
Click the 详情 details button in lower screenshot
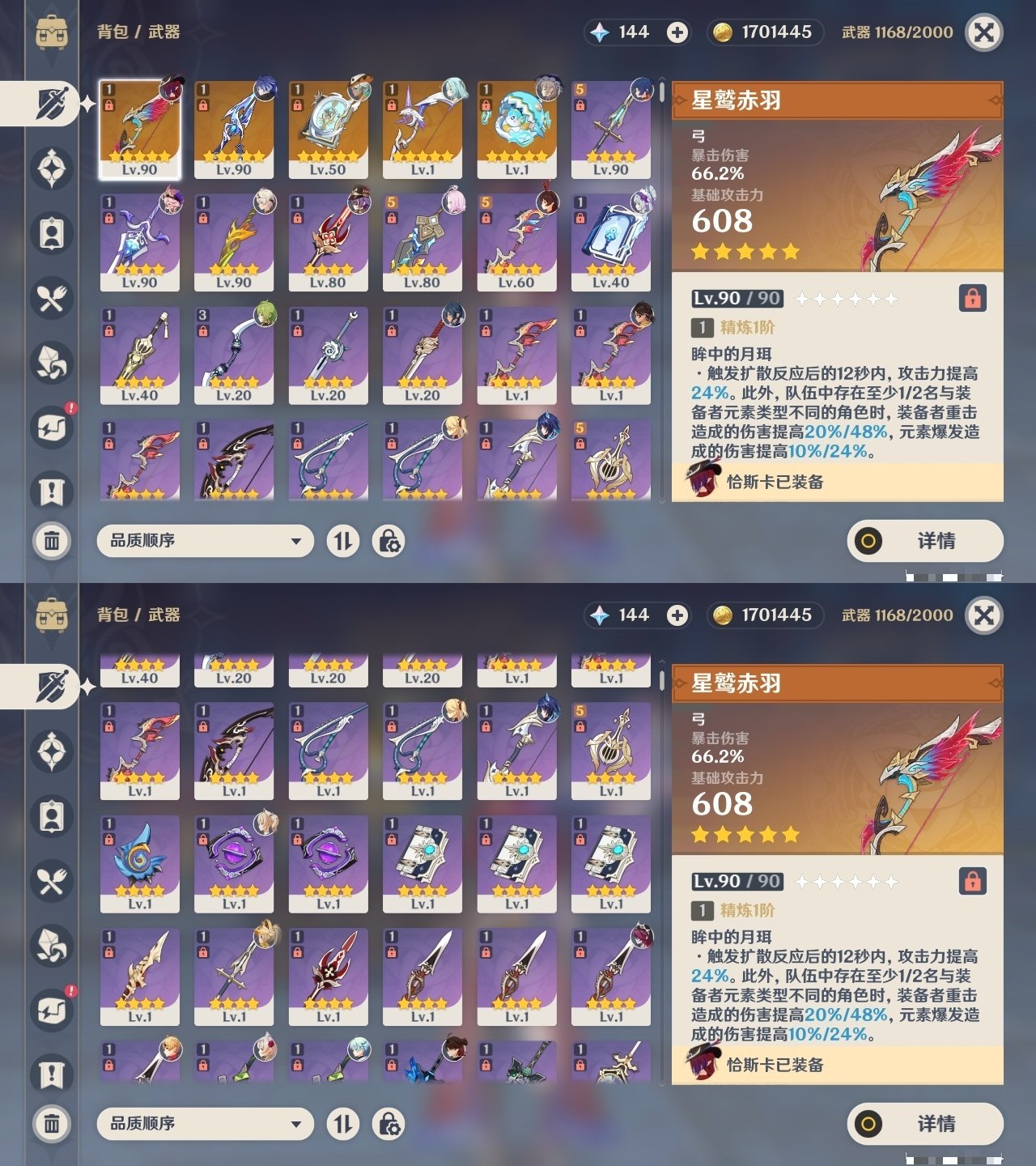925,1124
